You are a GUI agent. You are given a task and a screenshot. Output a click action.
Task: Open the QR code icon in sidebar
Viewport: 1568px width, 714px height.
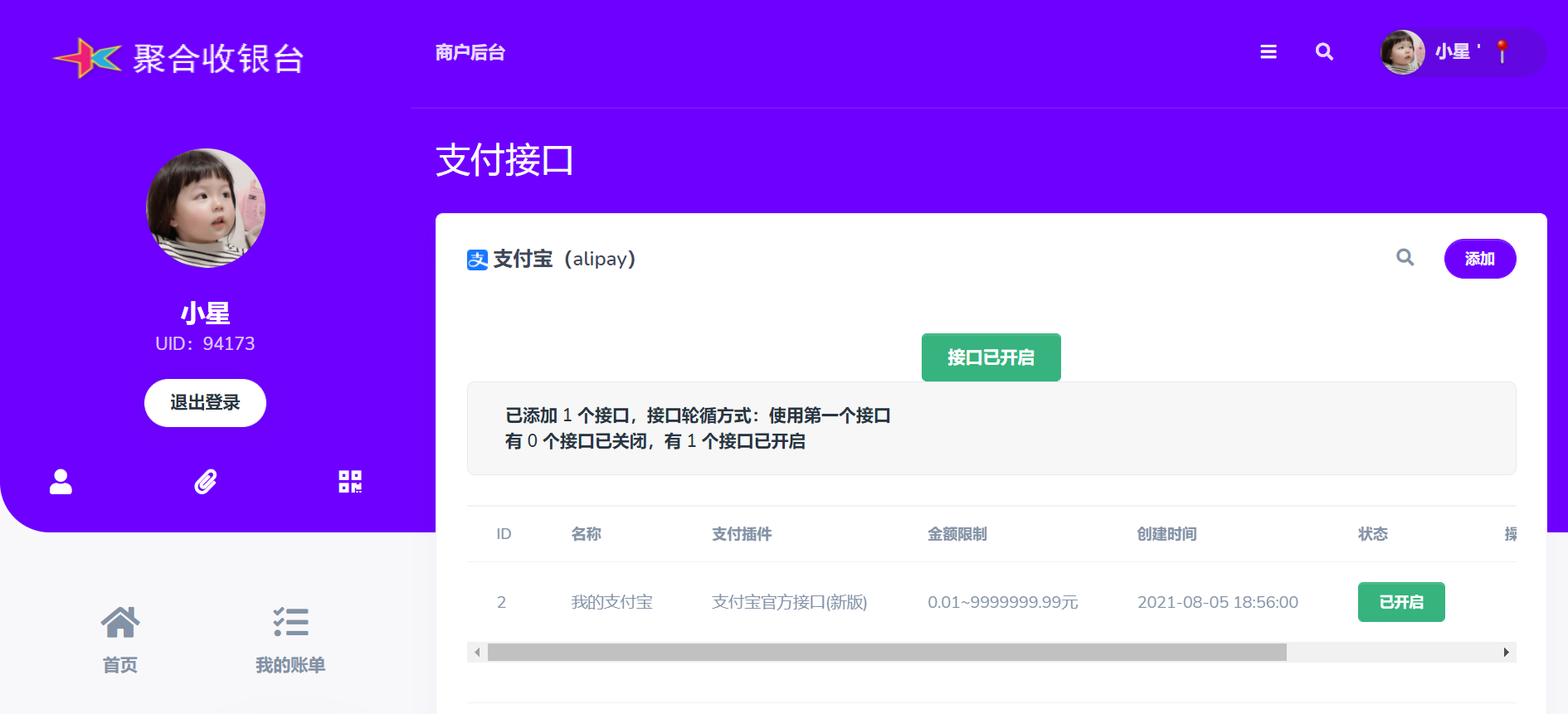point(350,482)
